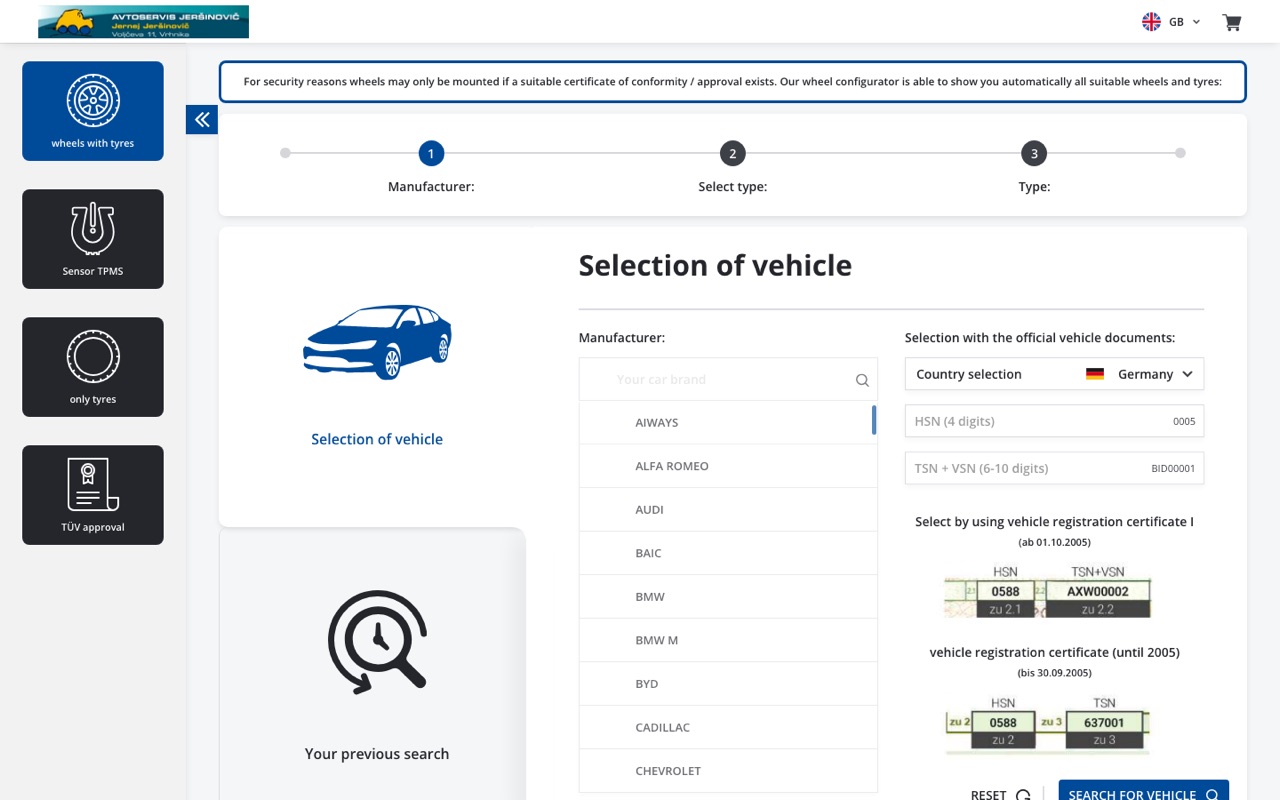Go to step 2 Select type
Image resolution: width=1280 pixels, height=800 pixels.
pos(733,153)
